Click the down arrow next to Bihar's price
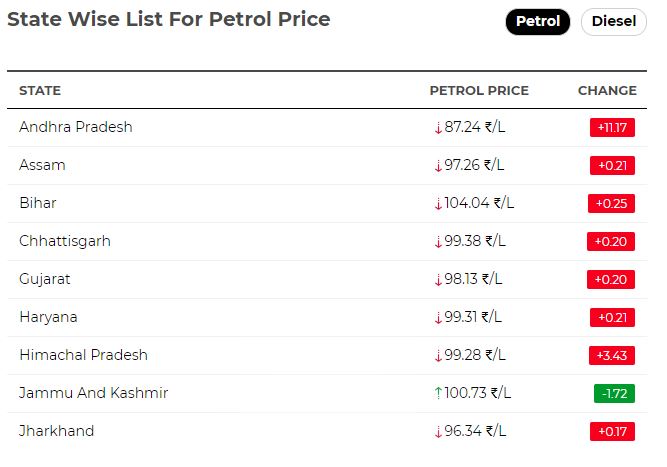The width and height of the screenshot is (667, 467). tap(439, 203)
